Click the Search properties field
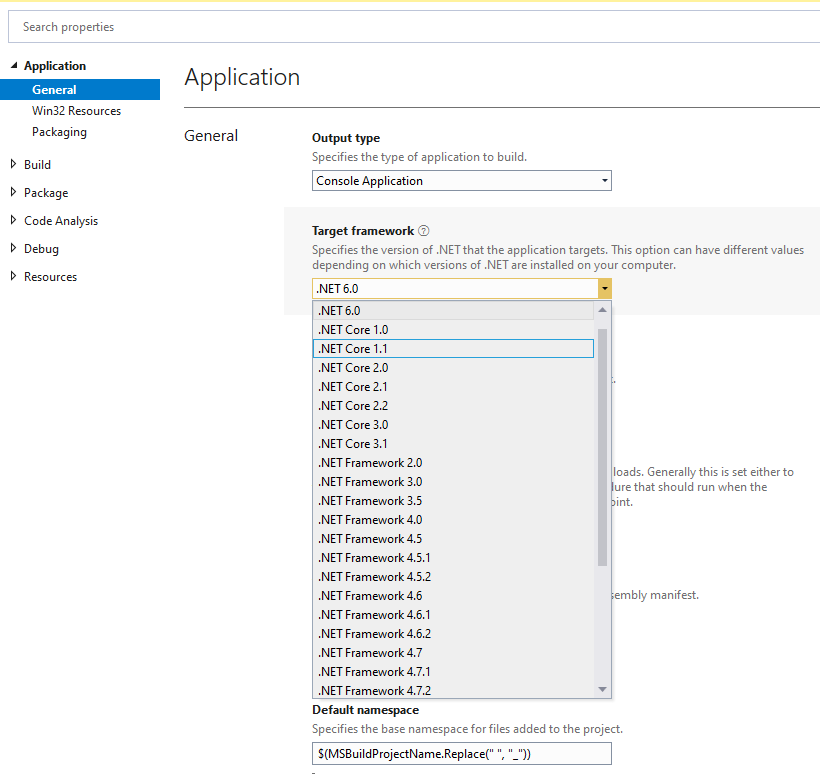Viewport: 820px width, 774px height. pos(414,27)
